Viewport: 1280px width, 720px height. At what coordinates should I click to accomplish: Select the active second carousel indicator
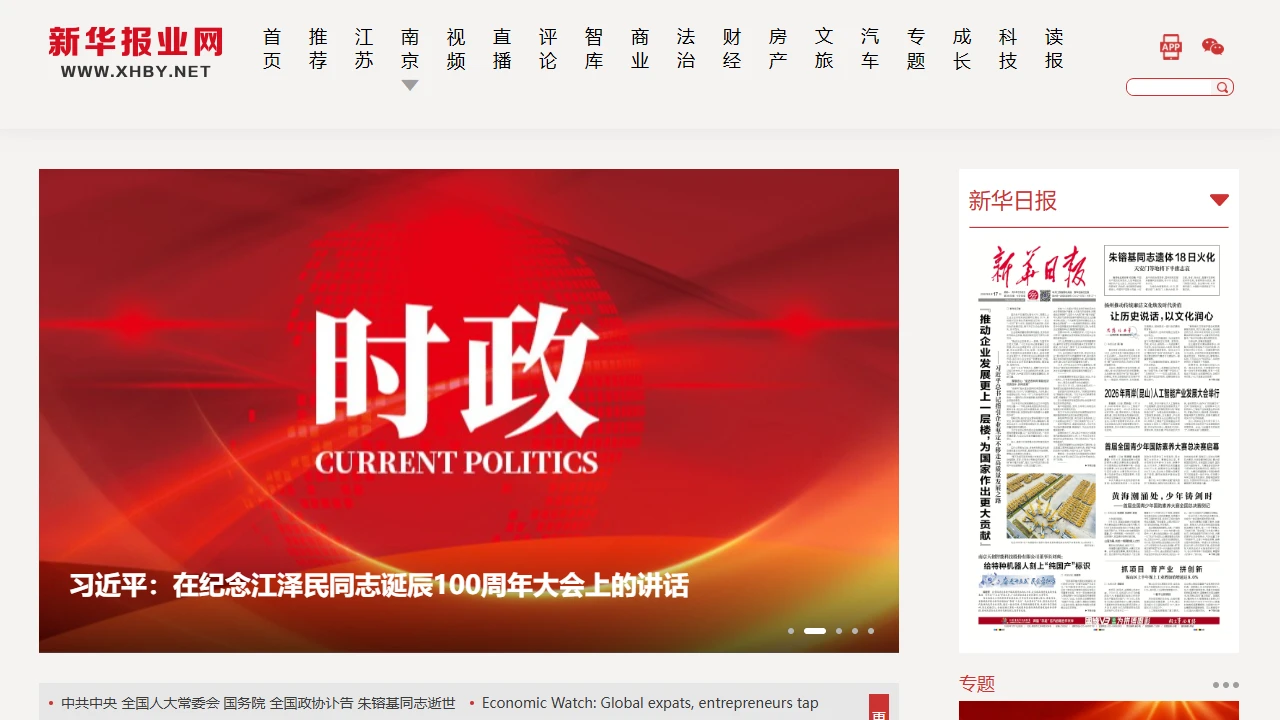(x=815, y=631)
